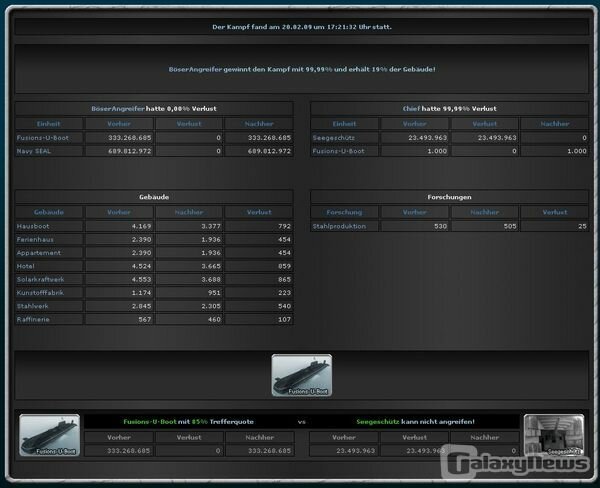
Task: Click Hotel Verlust value 859
Action: [284, 266]
